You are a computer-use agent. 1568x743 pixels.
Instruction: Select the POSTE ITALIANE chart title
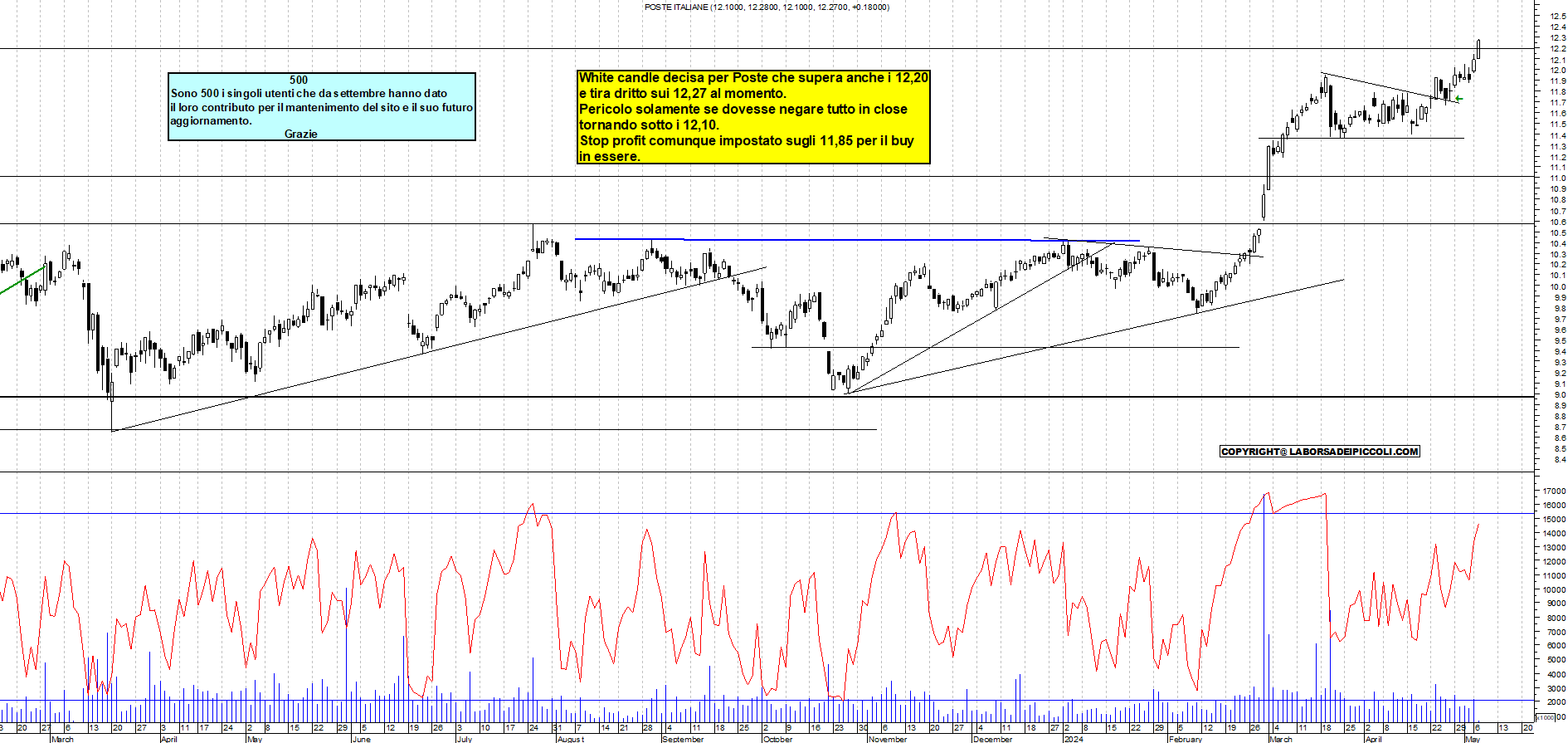point(767,7)
